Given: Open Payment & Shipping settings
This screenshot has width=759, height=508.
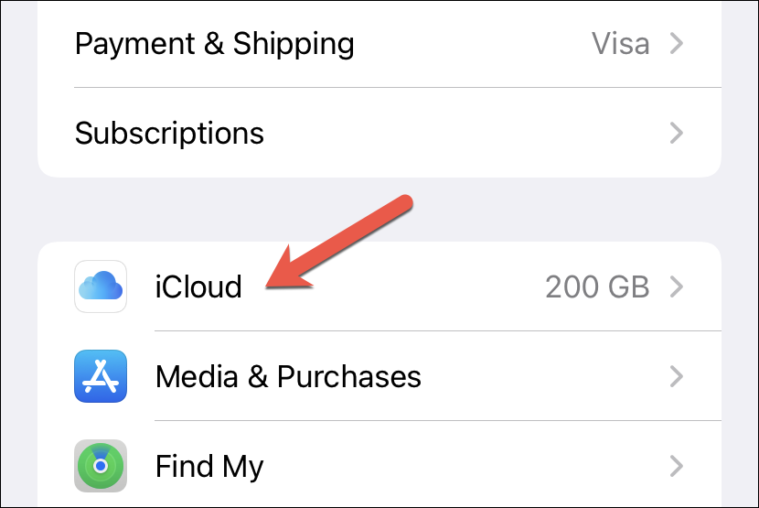Looking at the screenshot, I should [x=214, y=44].
